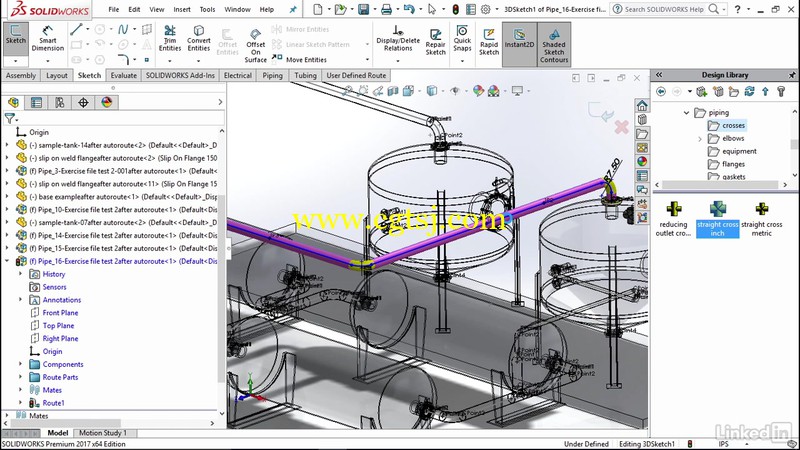Screen dimensions: 800x450
Task: Open the Appearances task pane tab
Action: pos(642,161)
